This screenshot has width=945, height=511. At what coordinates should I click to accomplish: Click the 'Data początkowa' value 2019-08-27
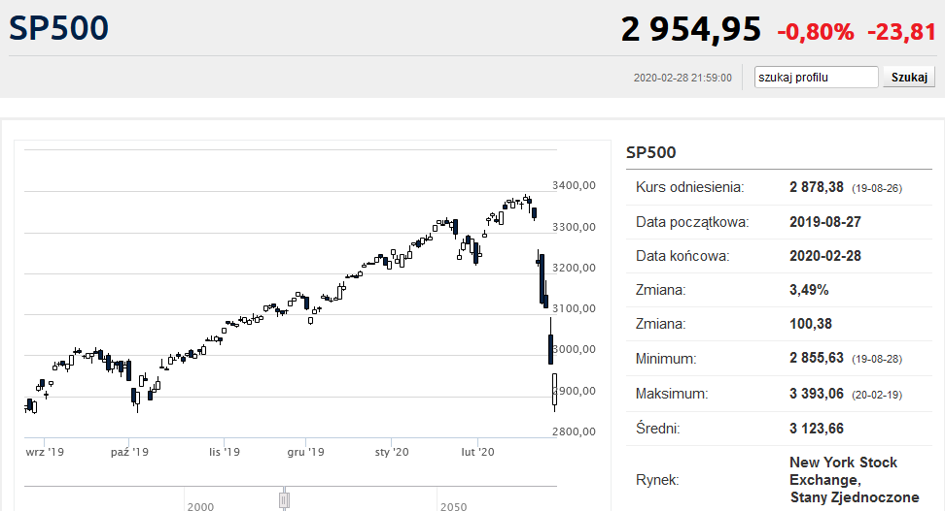click(x=825, y=222)
